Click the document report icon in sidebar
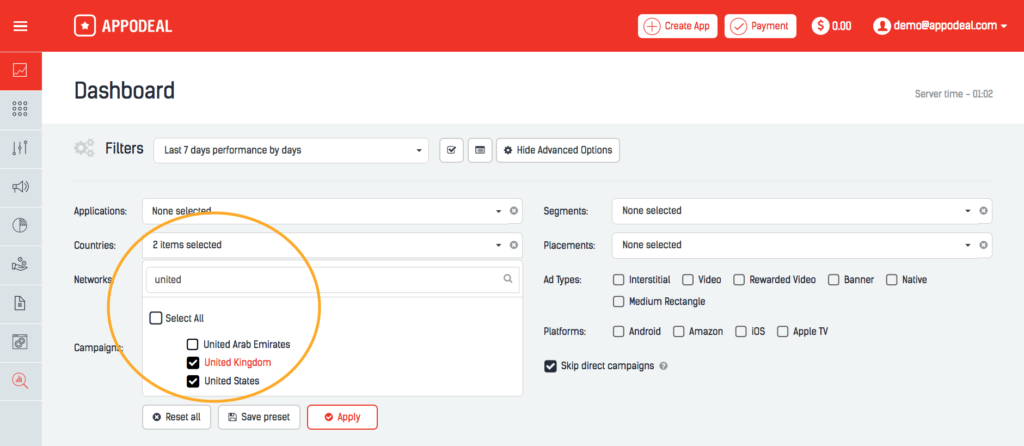 point(20,302)
